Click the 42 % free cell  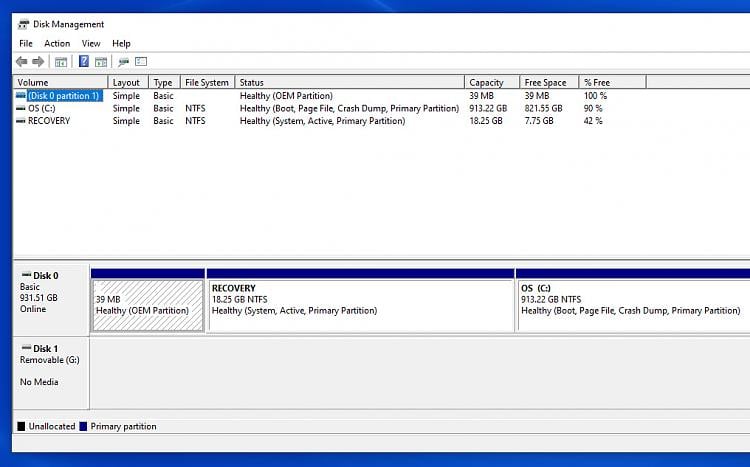click(x=593, y=121)
